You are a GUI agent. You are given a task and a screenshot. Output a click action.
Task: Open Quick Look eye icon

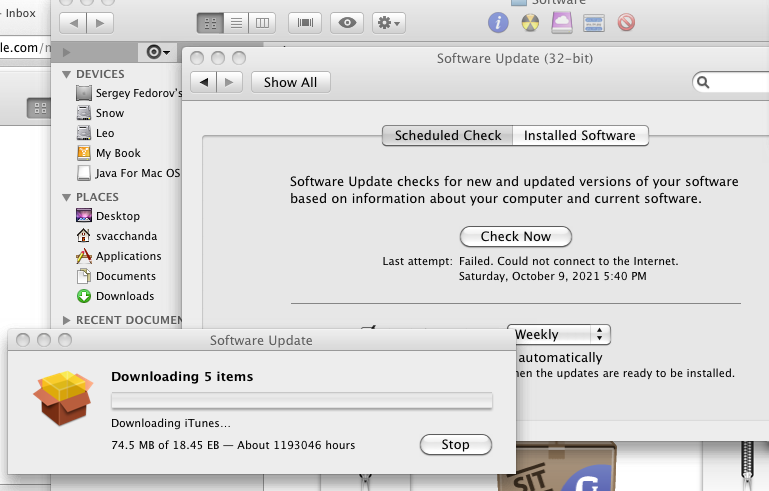coord(347,23)
